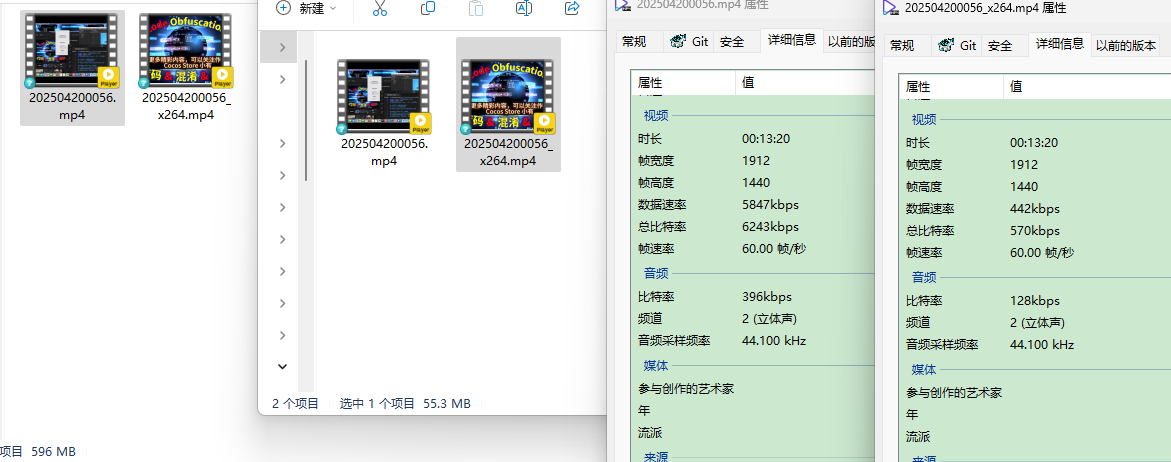Click 帧宽度 row in original file properties
1171x462 pixels.
coord(753,160)
